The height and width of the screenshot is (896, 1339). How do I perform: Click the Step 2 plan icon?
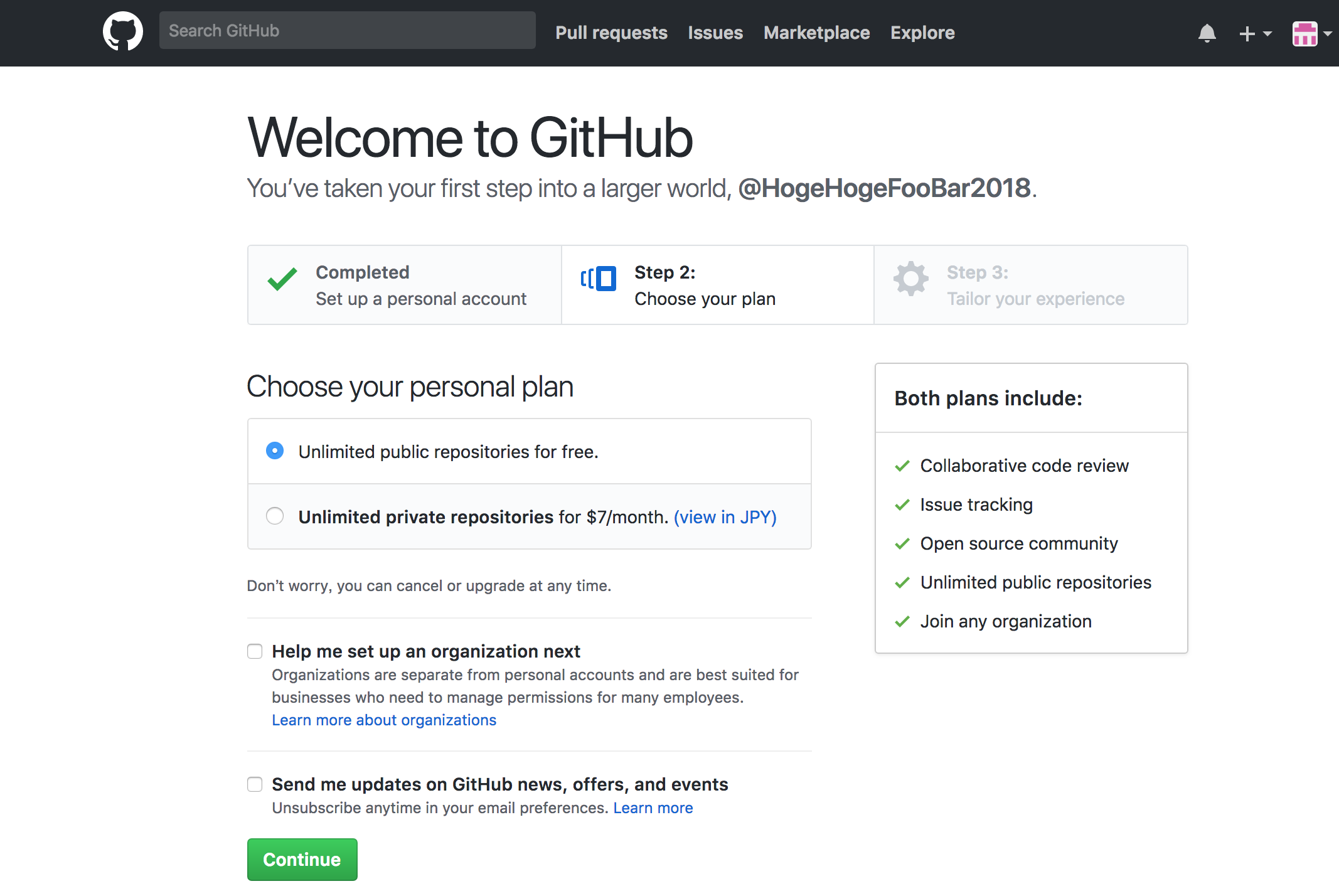point(598,278)
